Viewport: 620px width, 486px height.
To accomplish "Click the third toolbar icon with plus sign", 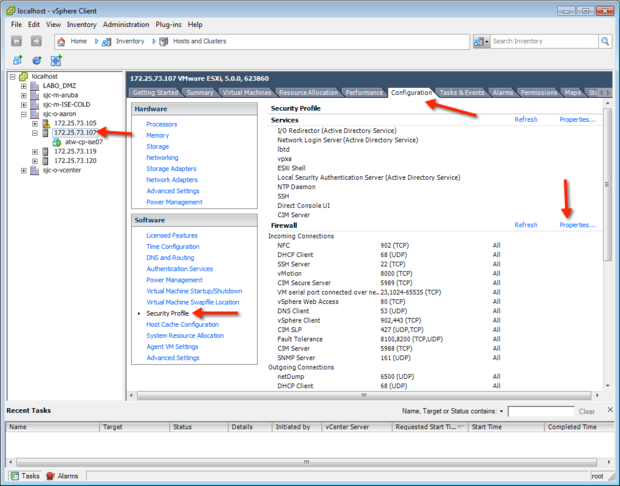I will click(x=56, y=60).
